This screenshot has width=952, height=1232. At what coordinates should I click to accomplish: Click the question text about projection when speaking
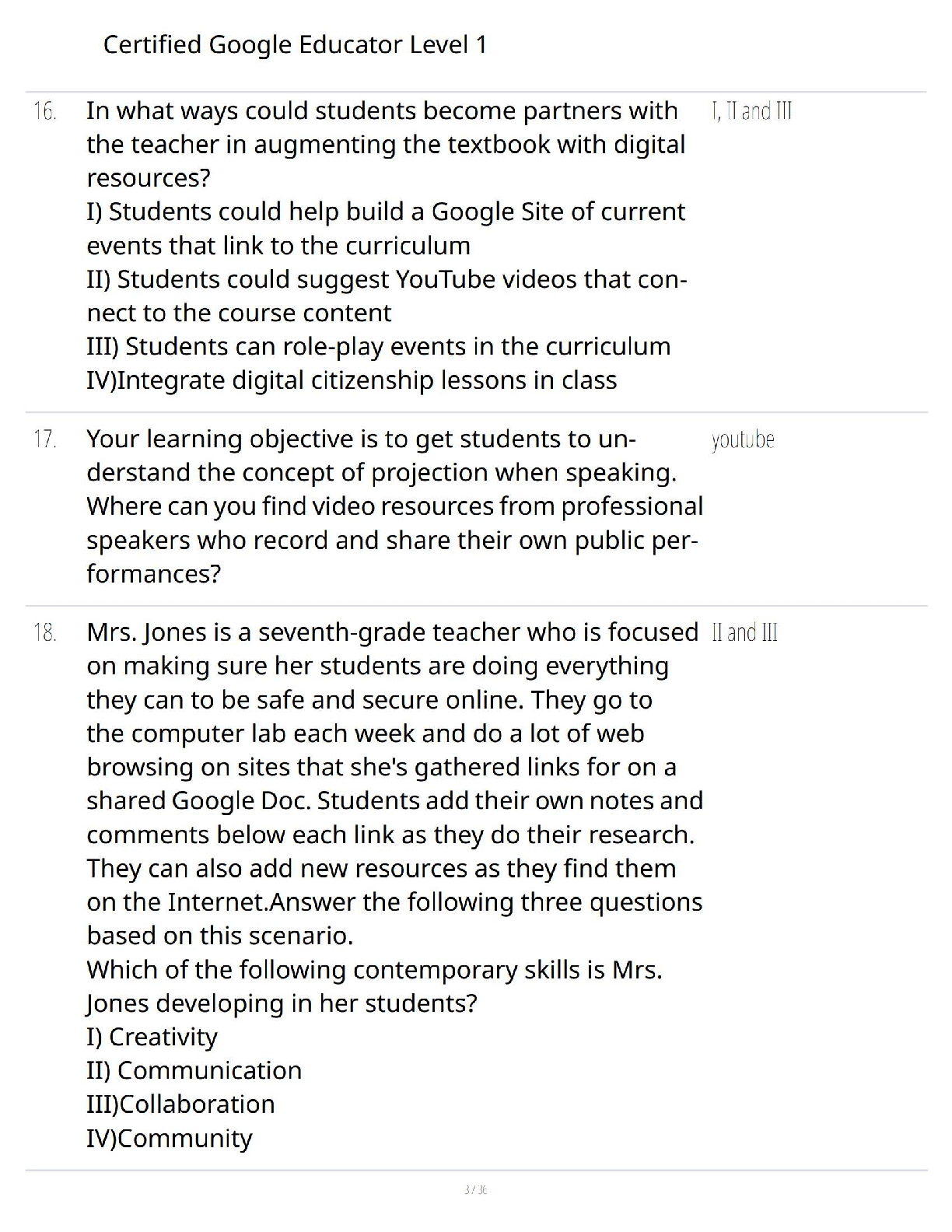[x=394, y=506]
